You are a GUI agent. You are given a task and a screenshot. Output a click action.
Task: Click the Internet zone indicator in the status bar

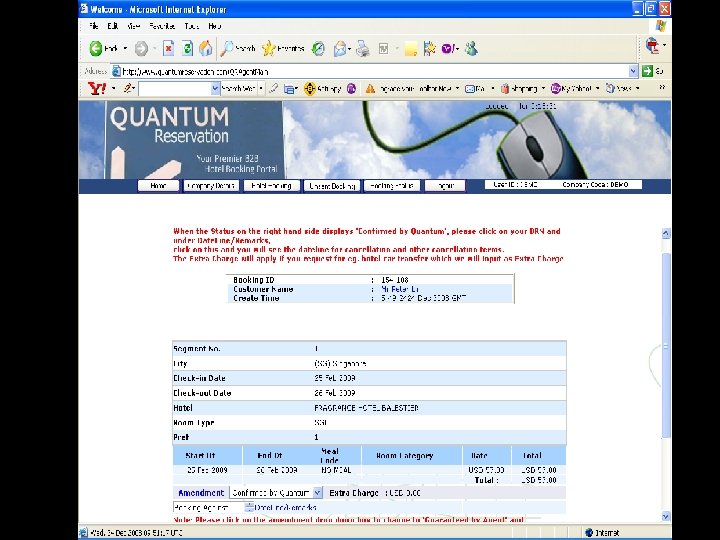(602, 533)
